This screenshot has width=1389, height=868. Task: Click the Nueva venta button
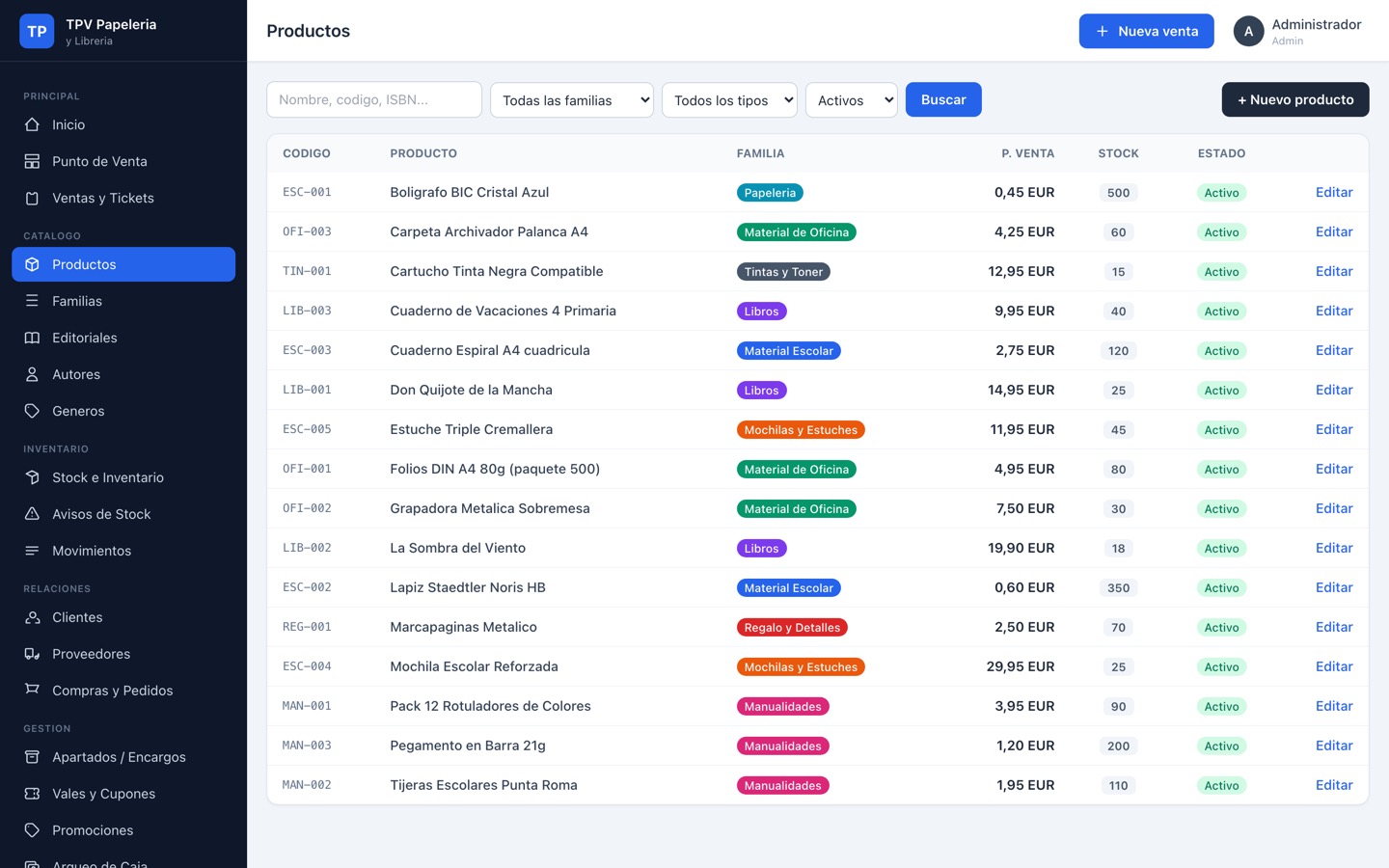coord(1146,31)
